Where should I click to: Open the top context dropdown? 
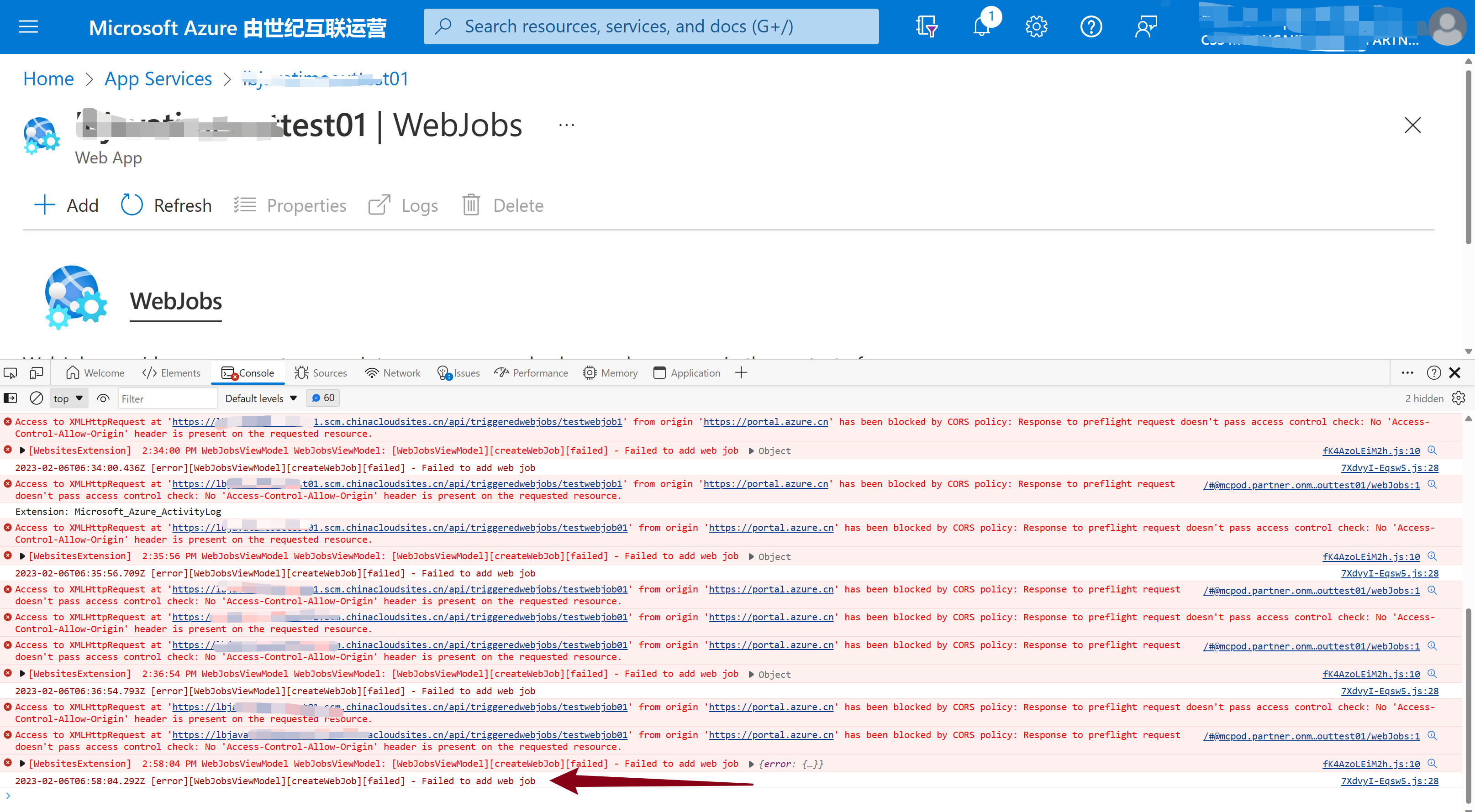coord(68,398)
